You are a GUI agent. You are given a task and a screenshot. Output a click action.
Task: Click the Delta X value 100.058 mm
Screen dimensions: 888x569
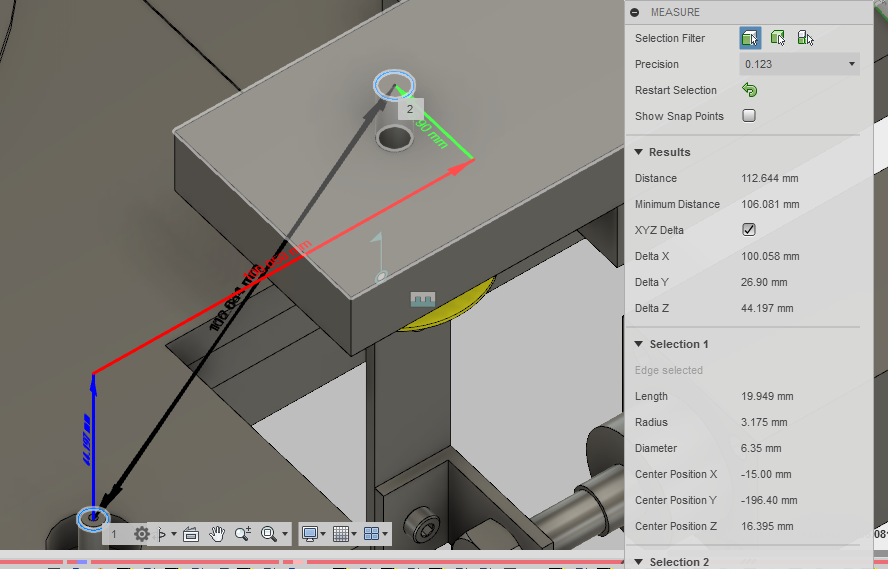[x=770, y=256]
